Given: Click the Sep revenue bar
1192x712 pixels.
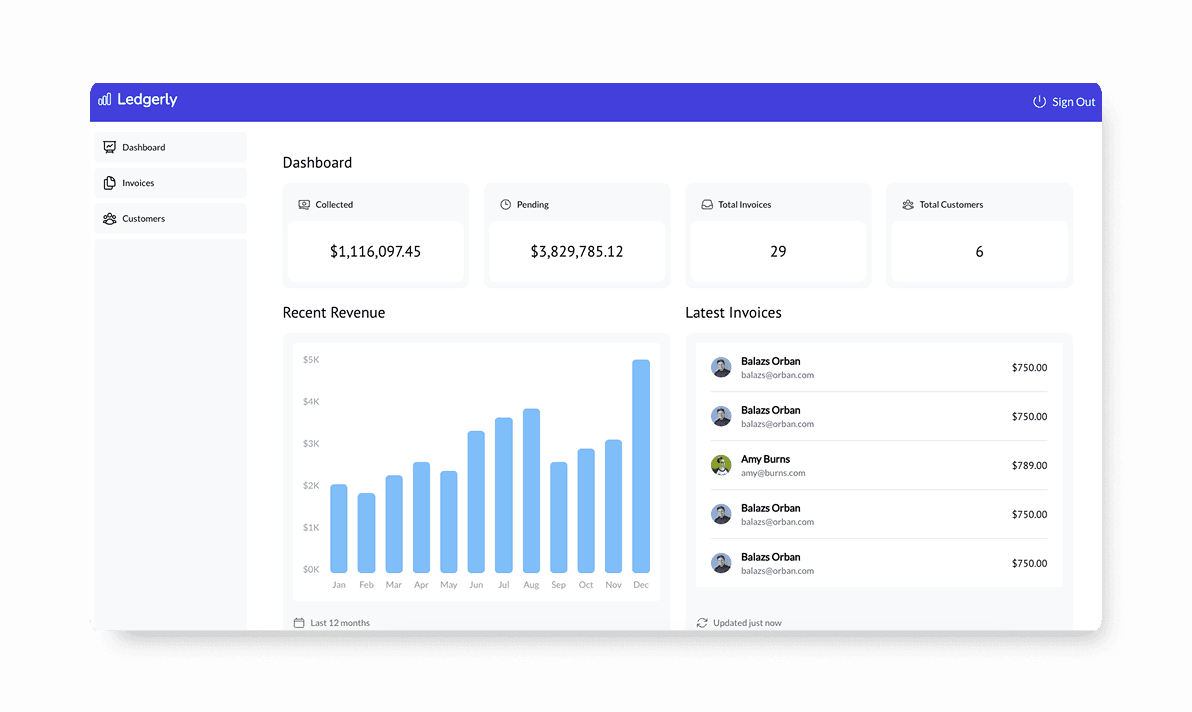Looking at the screenshot, I should pos(559,517).
